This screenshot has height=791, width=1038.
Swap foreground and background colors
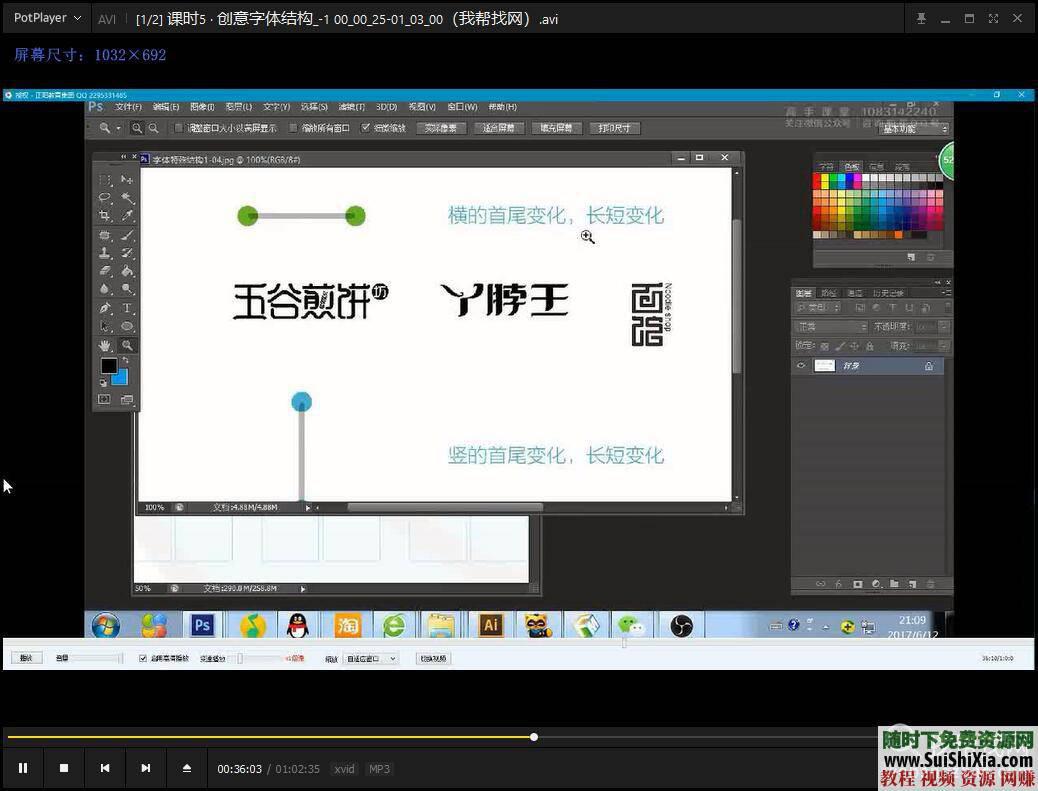tap(125, 360)
